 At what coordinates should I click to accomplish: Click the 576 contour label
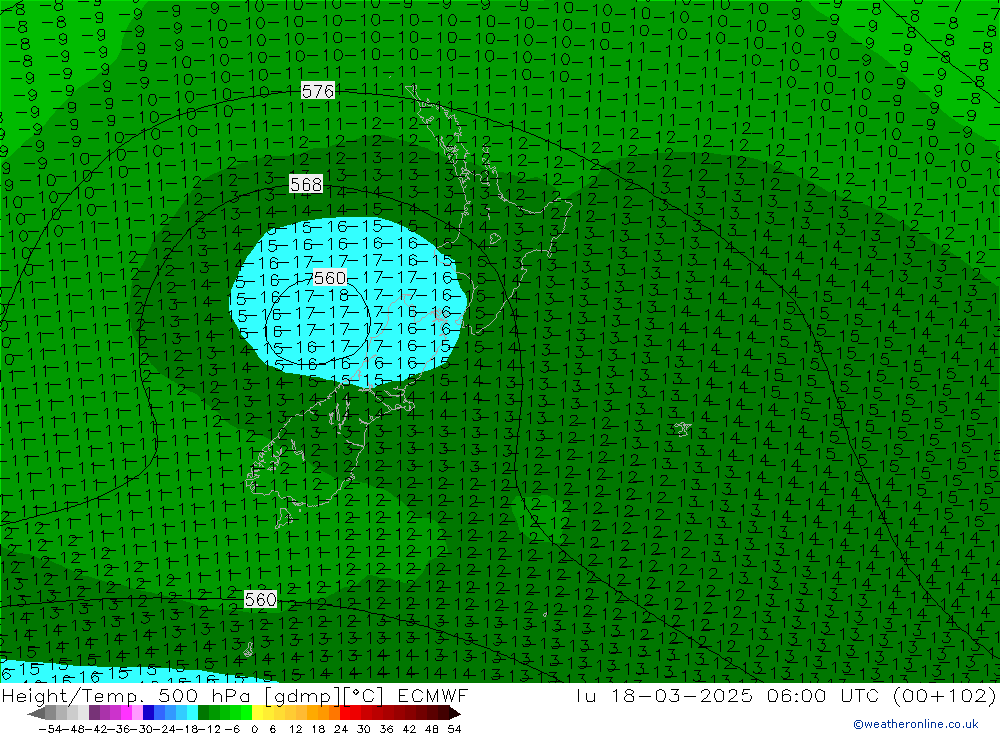[318, 91]
